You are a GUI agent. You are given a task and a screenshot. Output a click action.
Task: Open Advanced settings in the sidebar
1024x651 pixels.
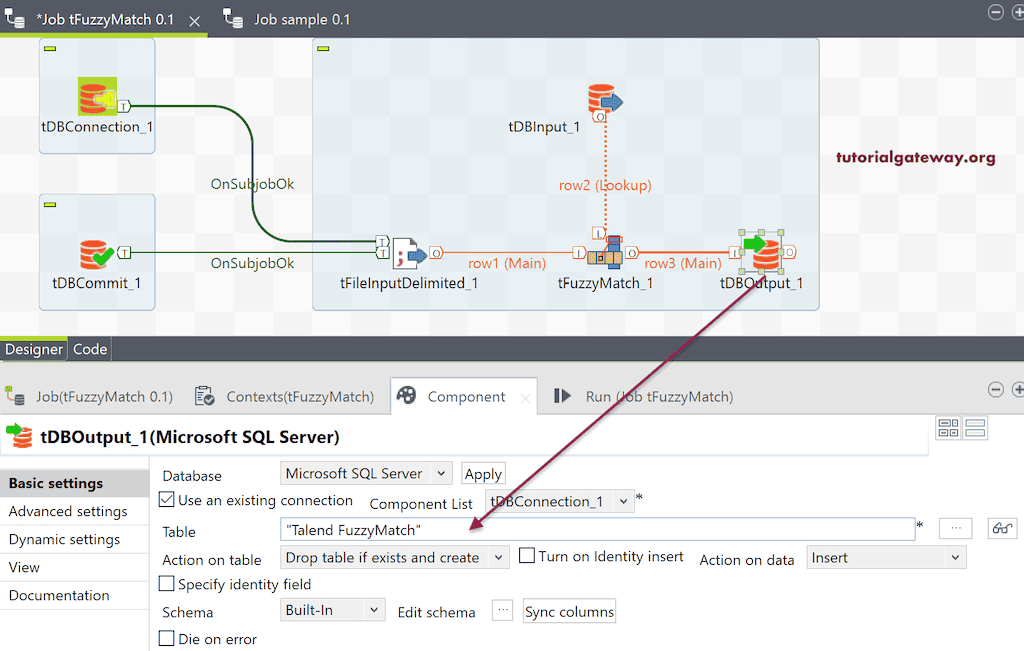[68, 511]
